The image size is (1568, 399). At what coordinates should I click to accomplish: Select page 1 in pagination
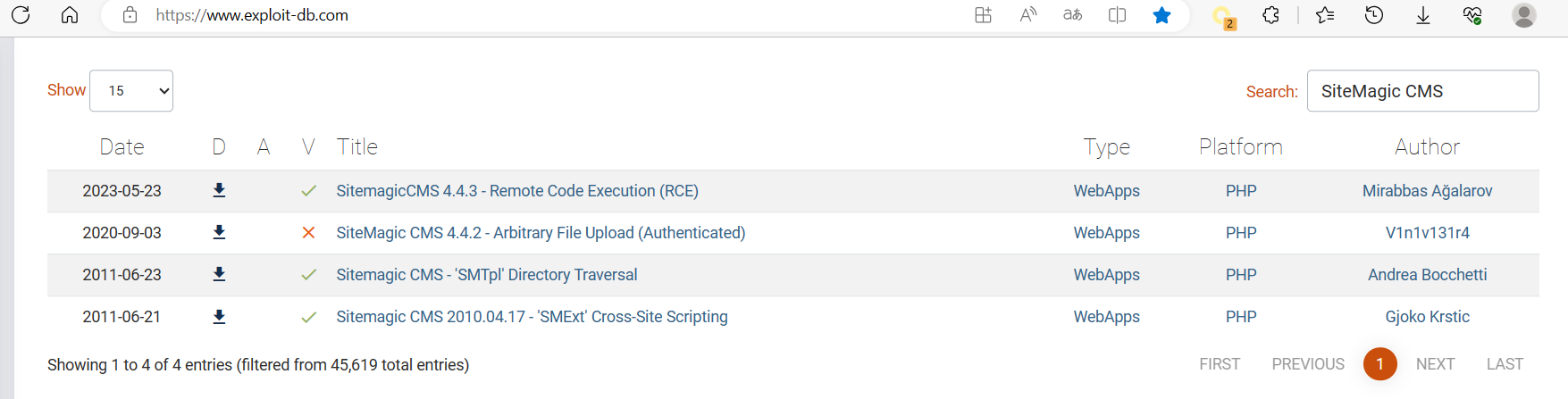[x=1379, y=364]
